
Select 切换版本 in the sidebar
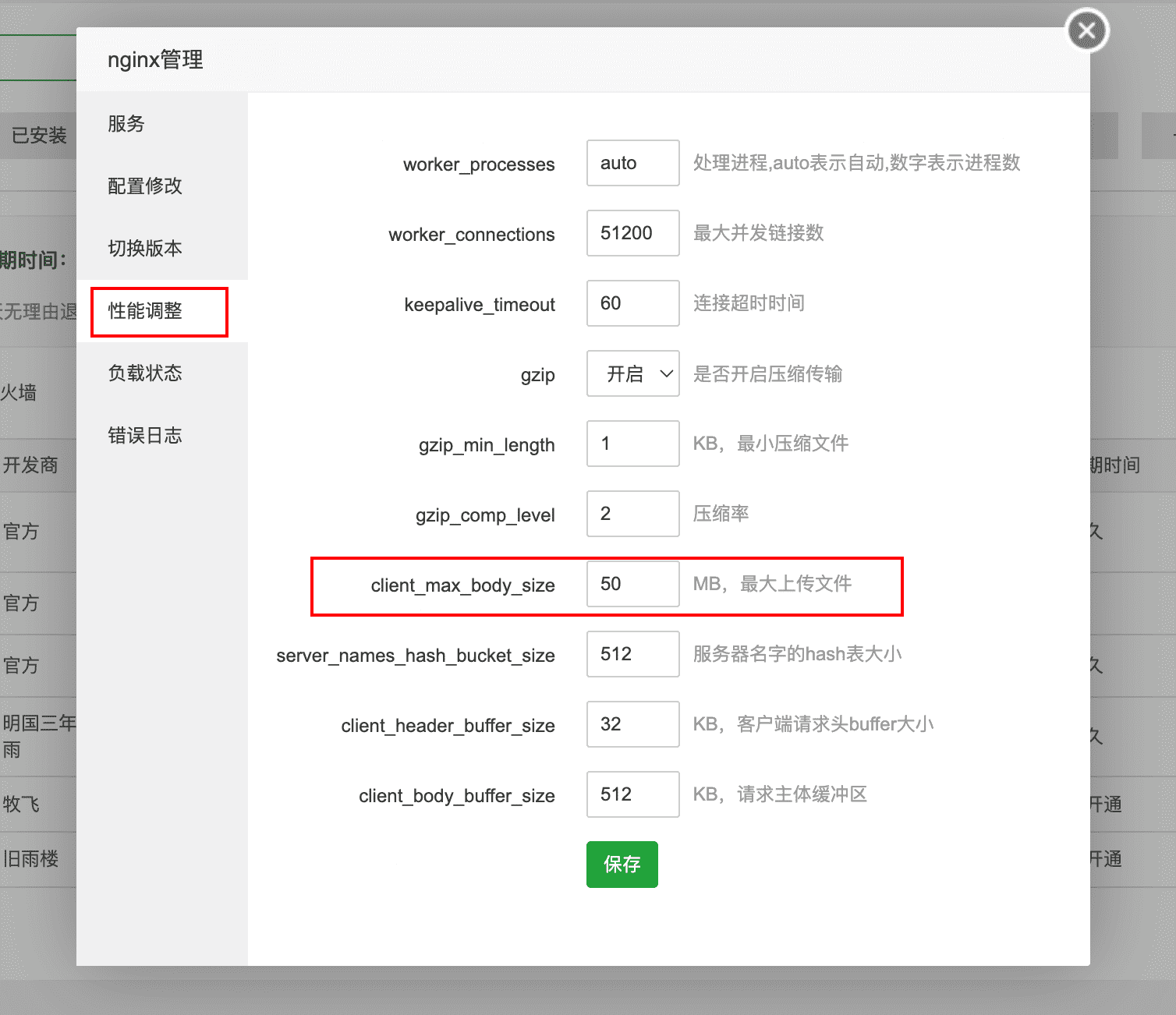click(x=143, y=248)
